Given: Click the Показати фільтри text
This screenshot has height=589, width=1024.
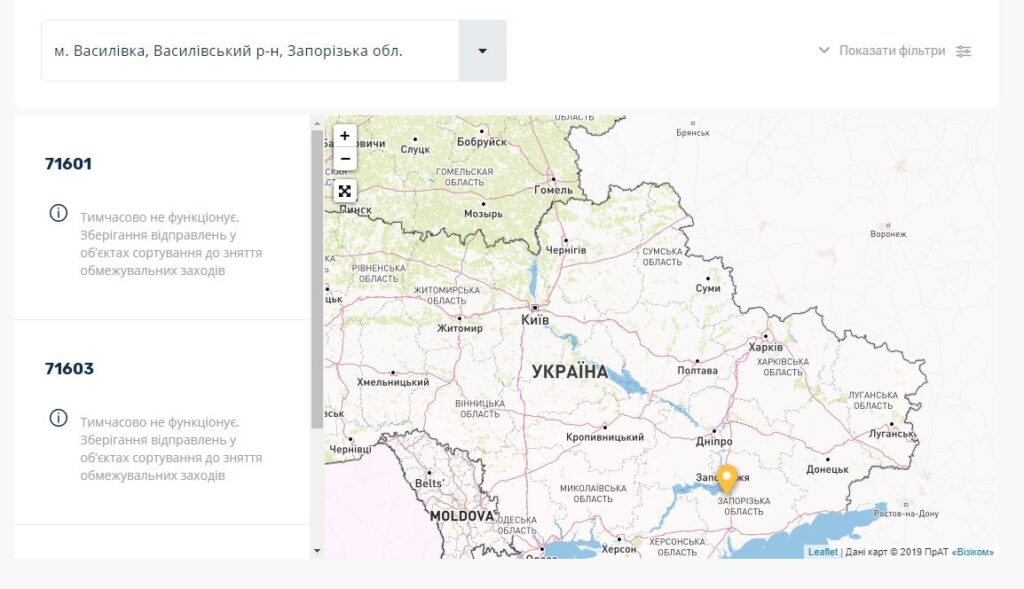Looking at the screenshot, I should click(891, 51).
